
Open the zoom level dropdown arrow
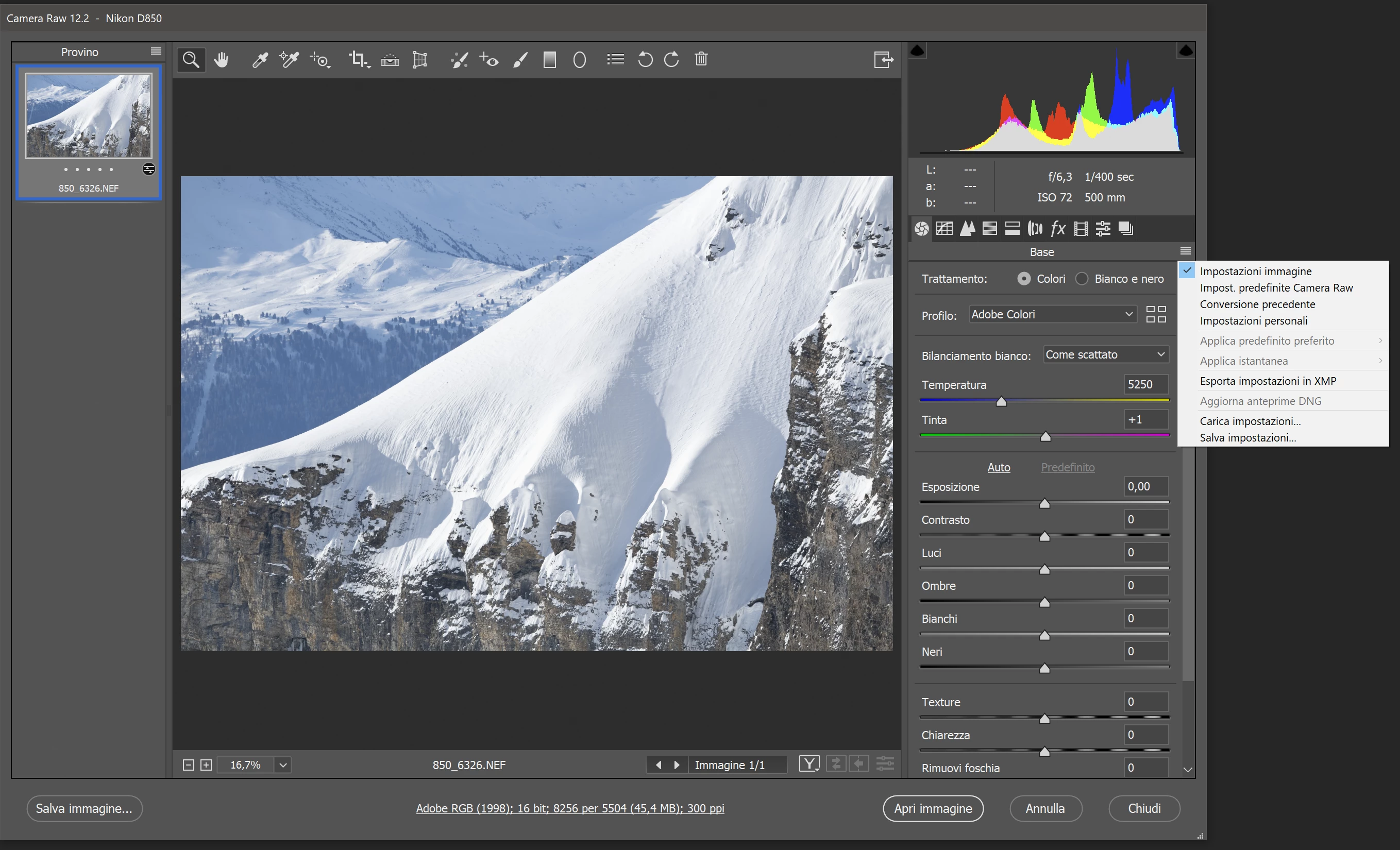click(x=283, y=765)
